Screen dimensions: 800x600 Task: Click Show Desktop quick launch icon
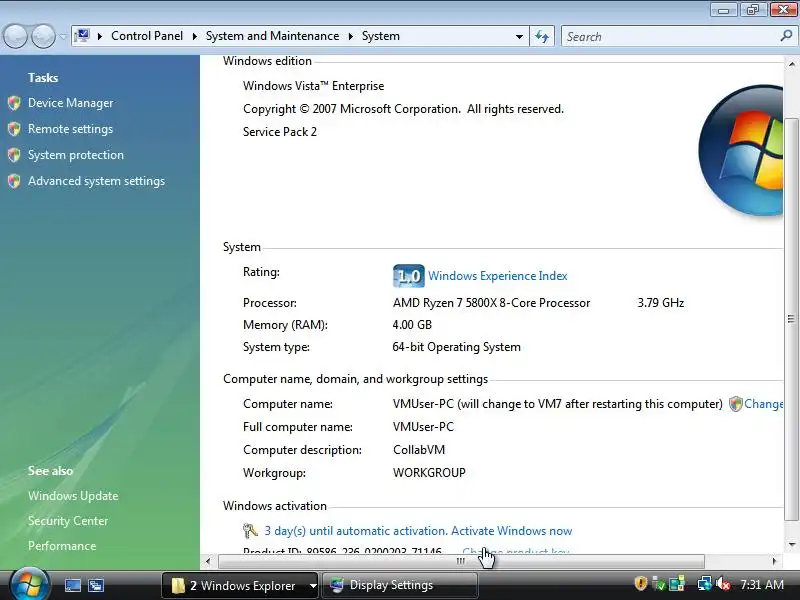tap(72, 585)
